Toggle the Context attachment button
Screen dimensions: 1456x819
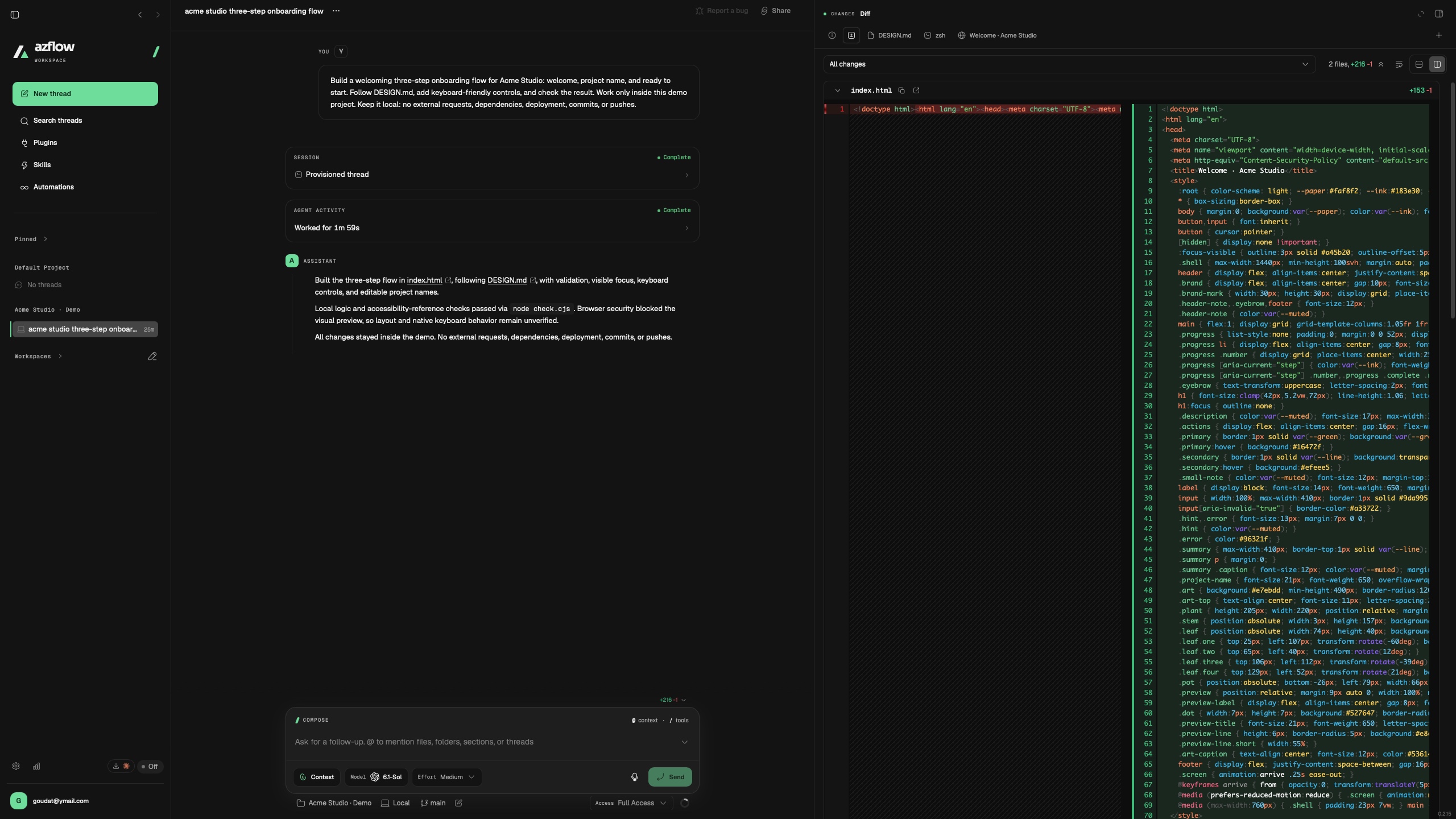(x=317, y=777)
